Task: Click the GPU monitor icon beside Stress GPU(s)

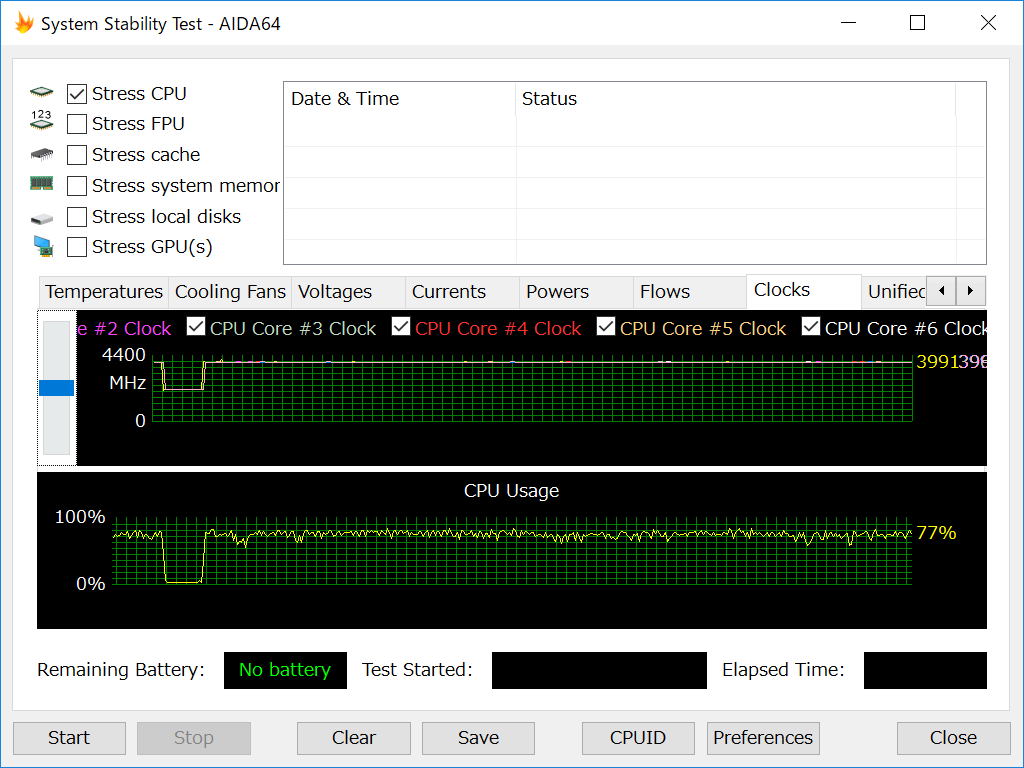Action: click(43, 246)
